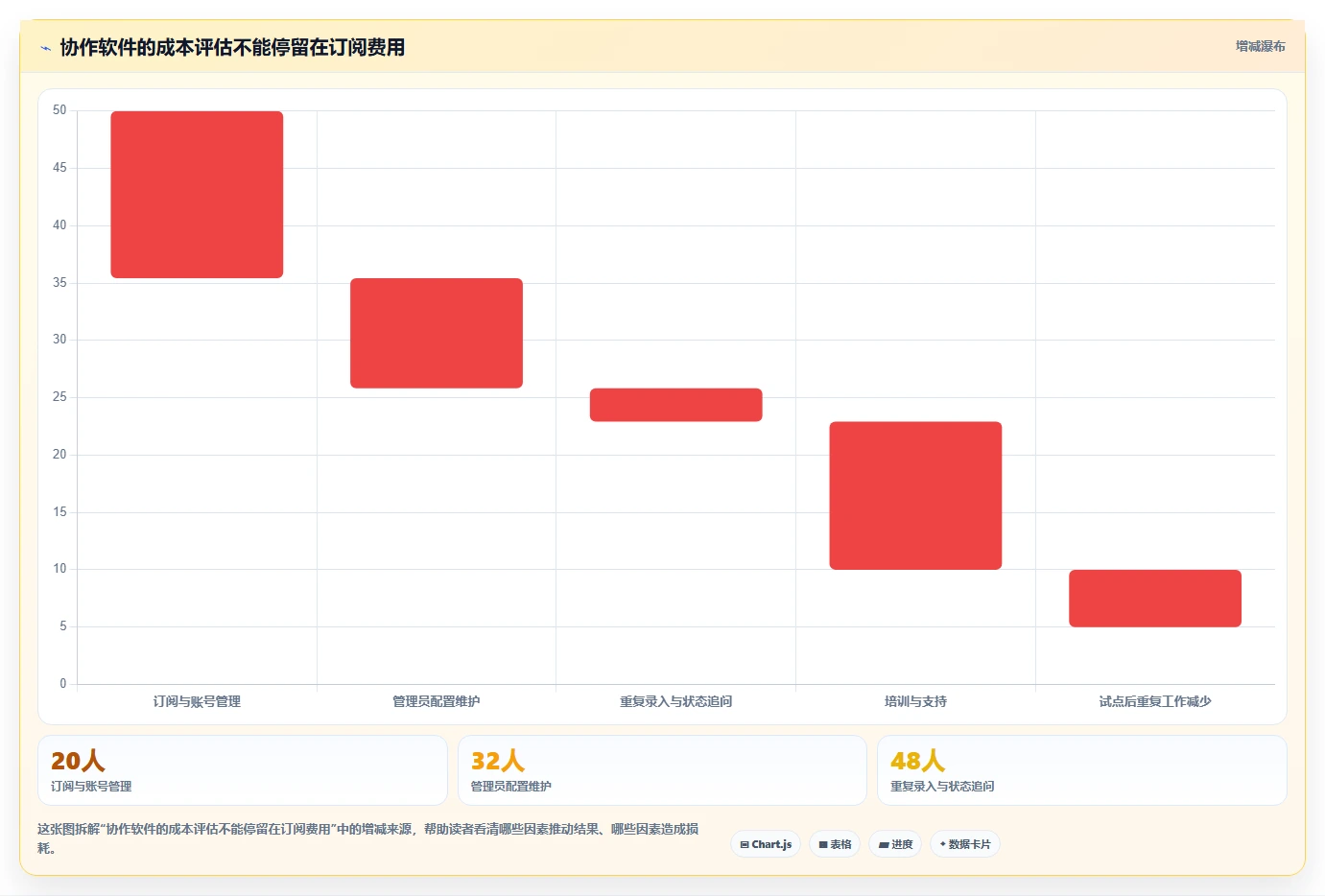The width and height of the screenshot is (1325, 896).
Task: Click x-axis label 重复录入与状态追问
Action: click(x=675, y=701)
